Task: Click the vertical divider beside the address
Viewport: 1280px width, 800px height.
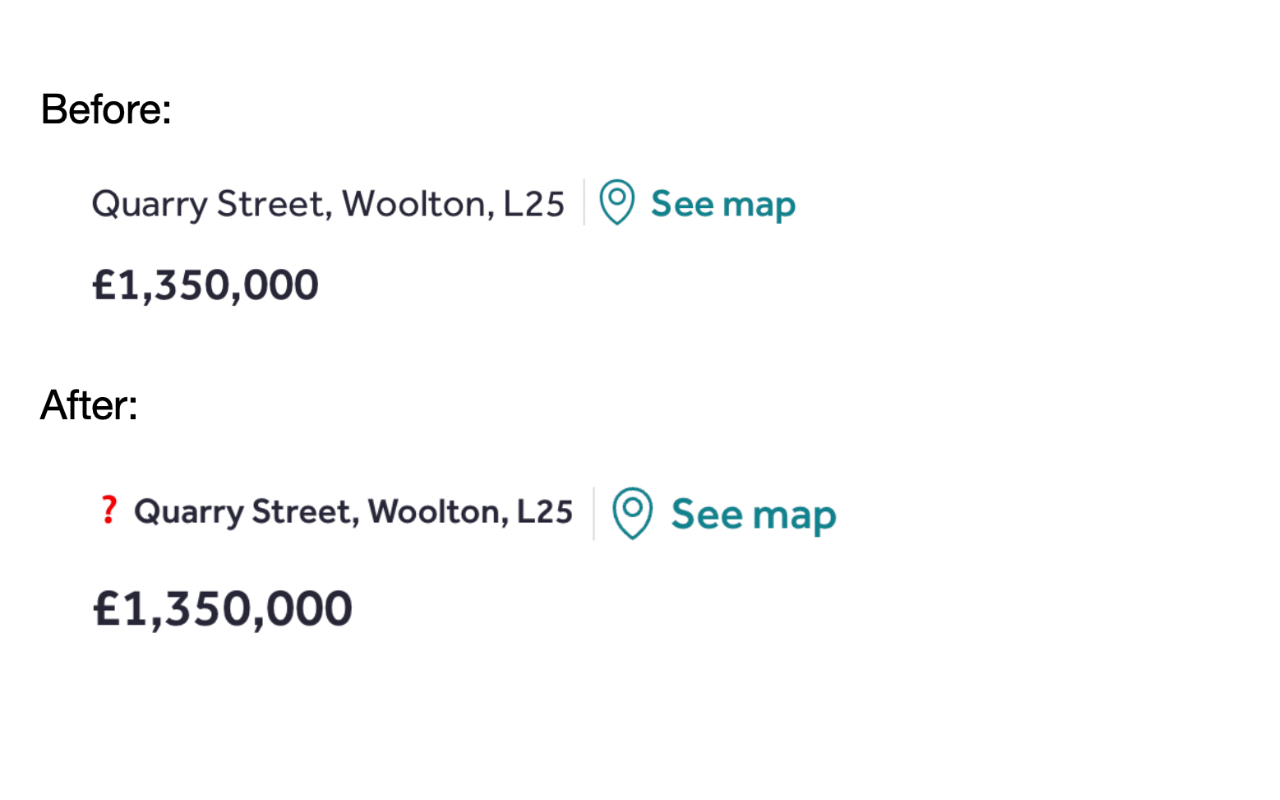Action: [x=583, y=203]
